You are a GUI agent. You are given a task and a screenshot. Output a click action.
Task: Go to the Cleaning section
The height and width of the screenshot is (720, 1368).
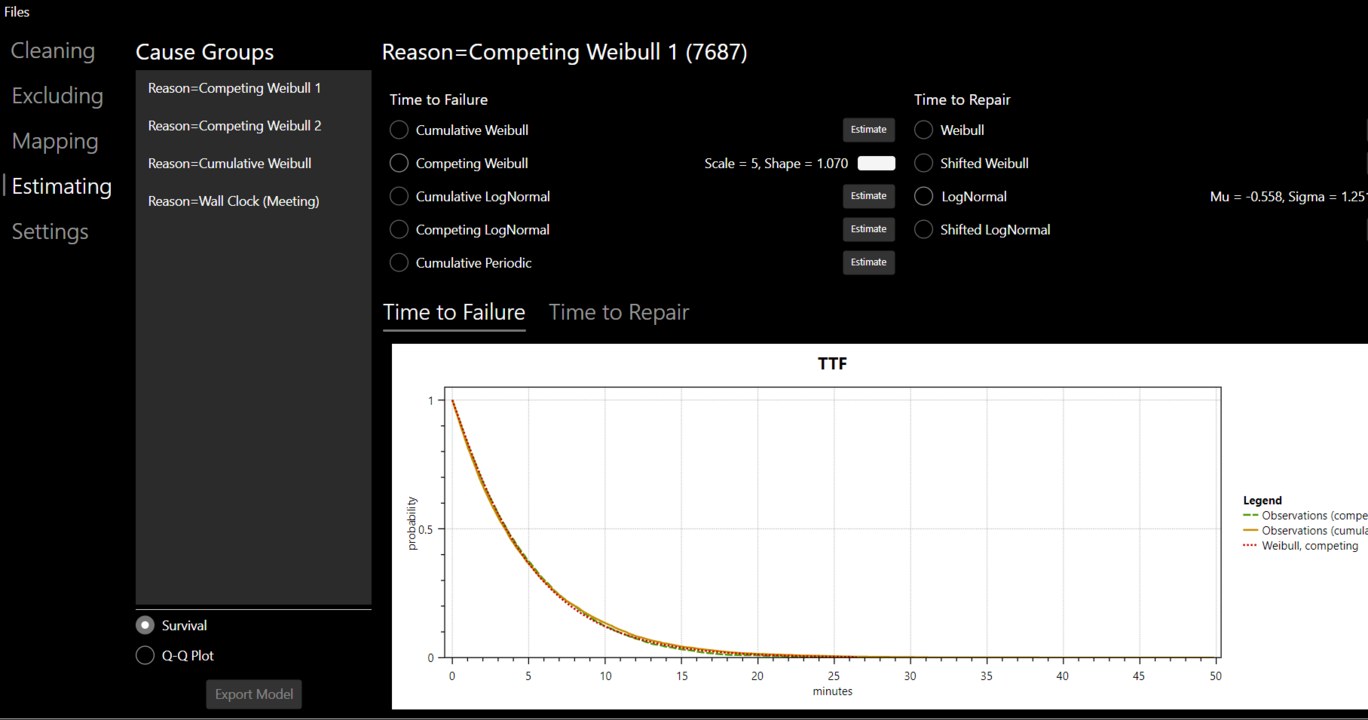coord(53,50)
